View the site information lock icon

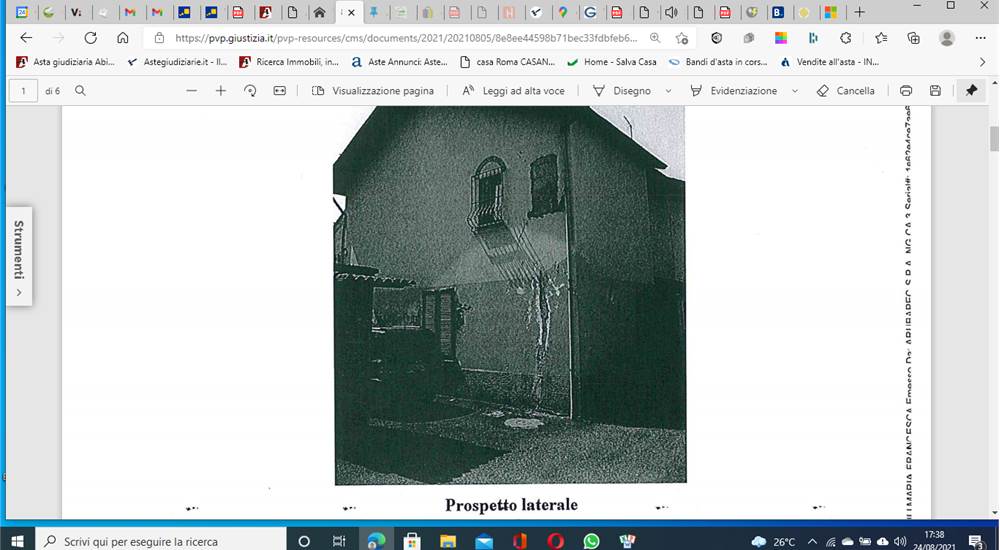(x=159, y=38)
